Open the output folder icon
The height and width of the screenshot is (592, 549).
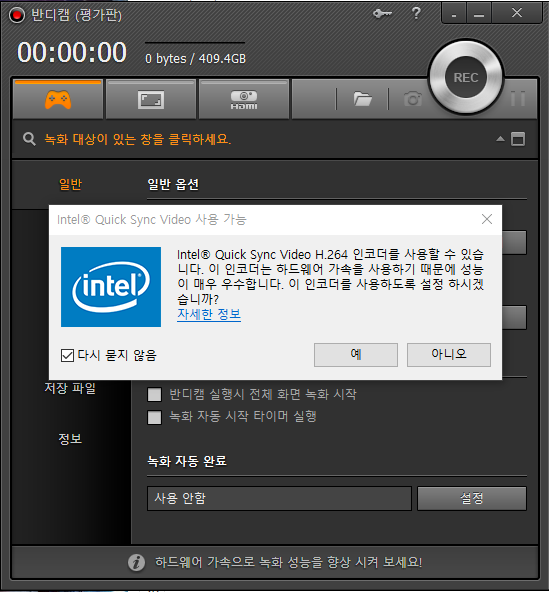click(x=362, y=99)
